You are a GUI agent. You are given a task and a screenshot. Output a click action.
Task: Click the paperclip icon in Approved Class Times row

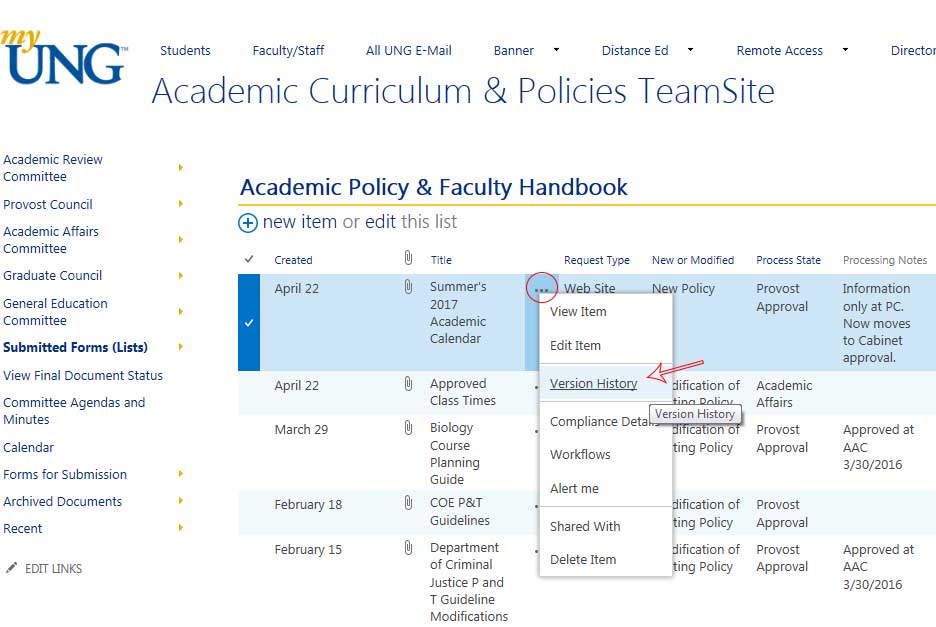pyautogui.click(x=408, y=383)
